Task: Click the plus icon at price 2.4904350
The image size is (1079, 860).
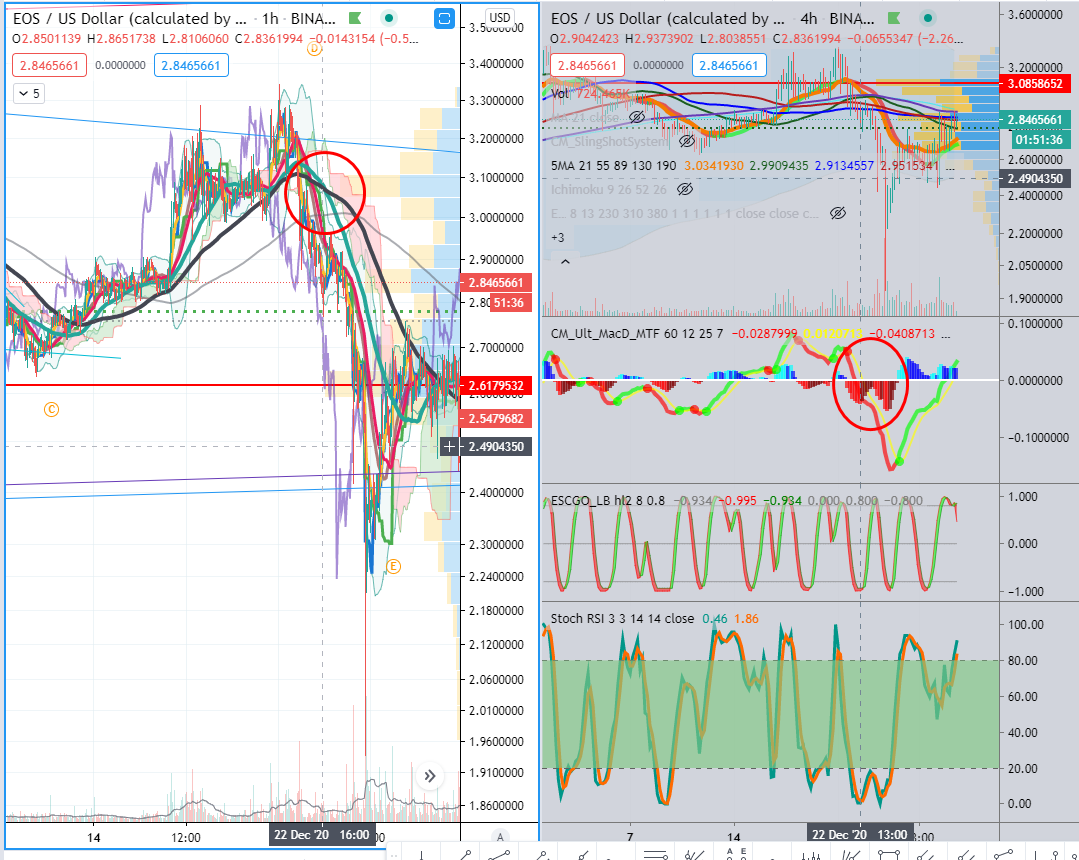Action: coord(449,447)
